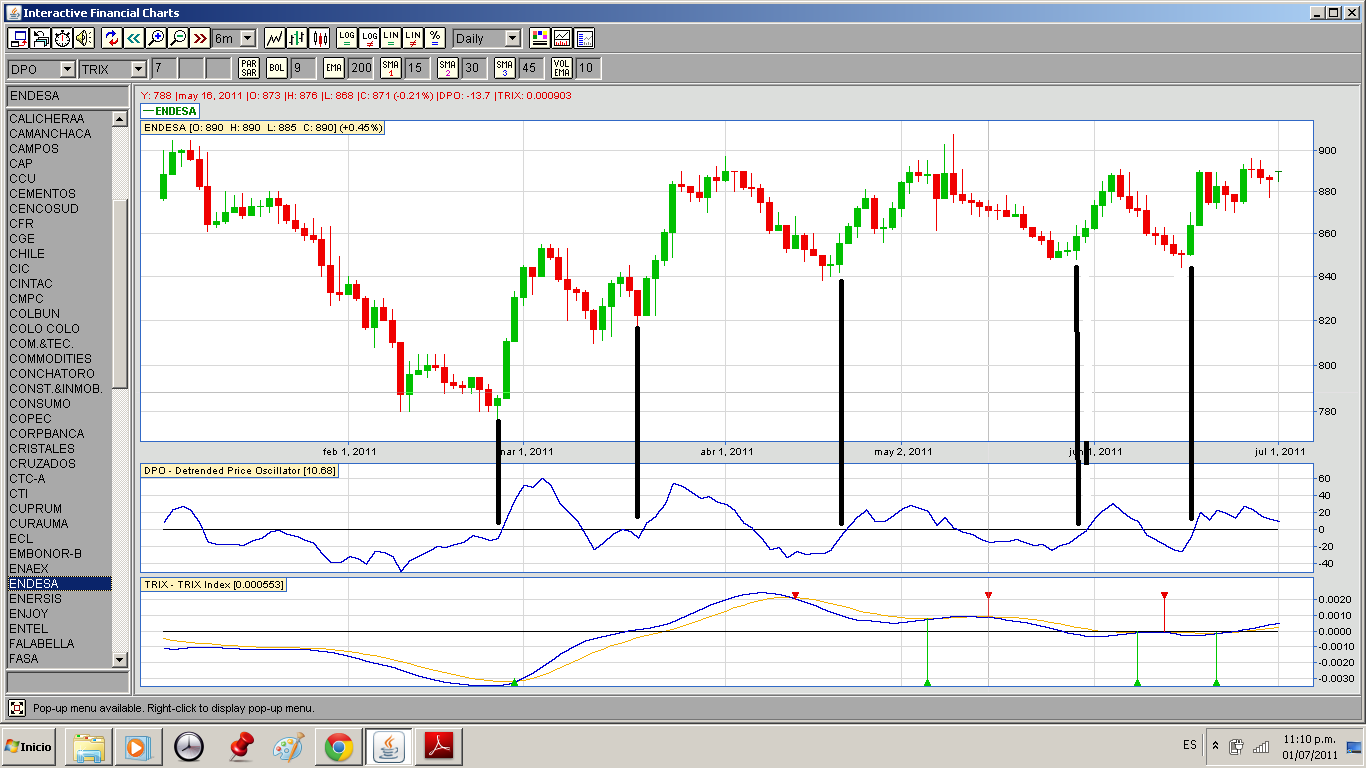
Task: Click the VOL EMA field showing 10
Action: [588, 68]
